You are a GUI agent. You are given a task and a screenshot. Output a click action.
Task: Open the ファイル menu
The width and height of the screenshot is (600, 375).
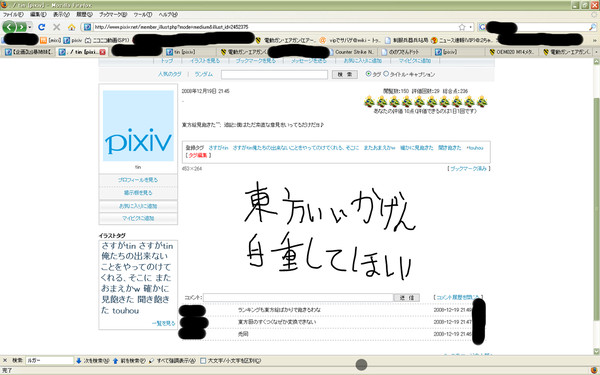tap(13, 15)
